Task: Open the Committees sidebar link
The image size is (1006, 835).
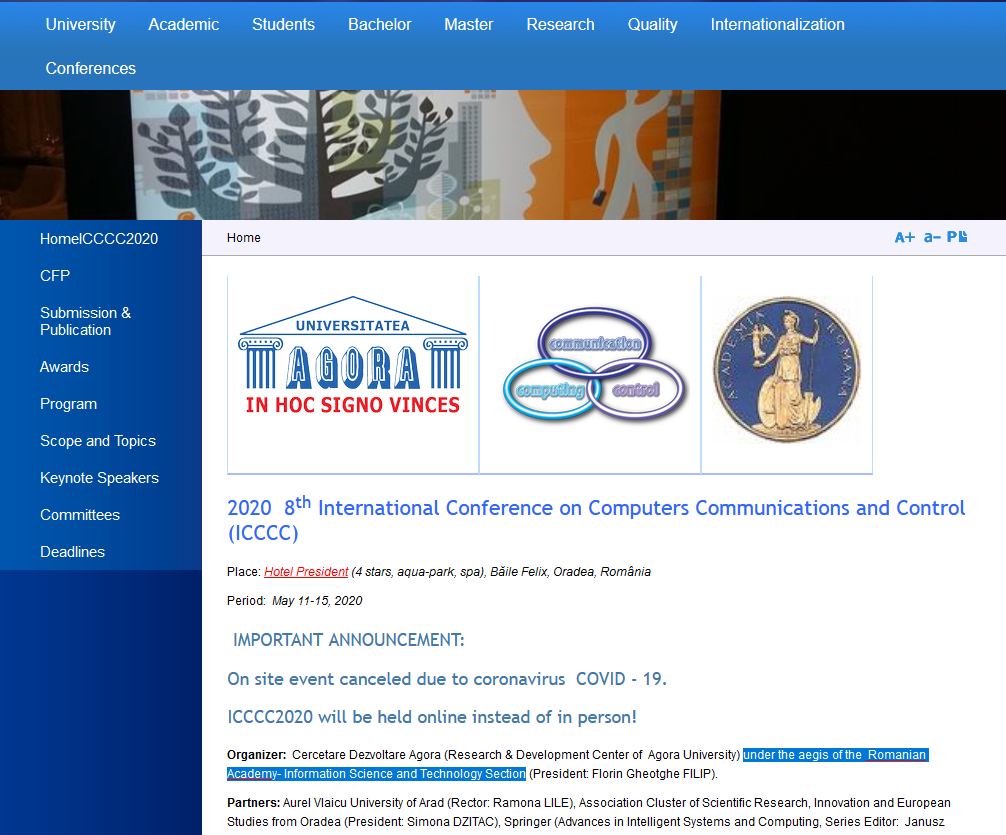Action: point(80,515)
